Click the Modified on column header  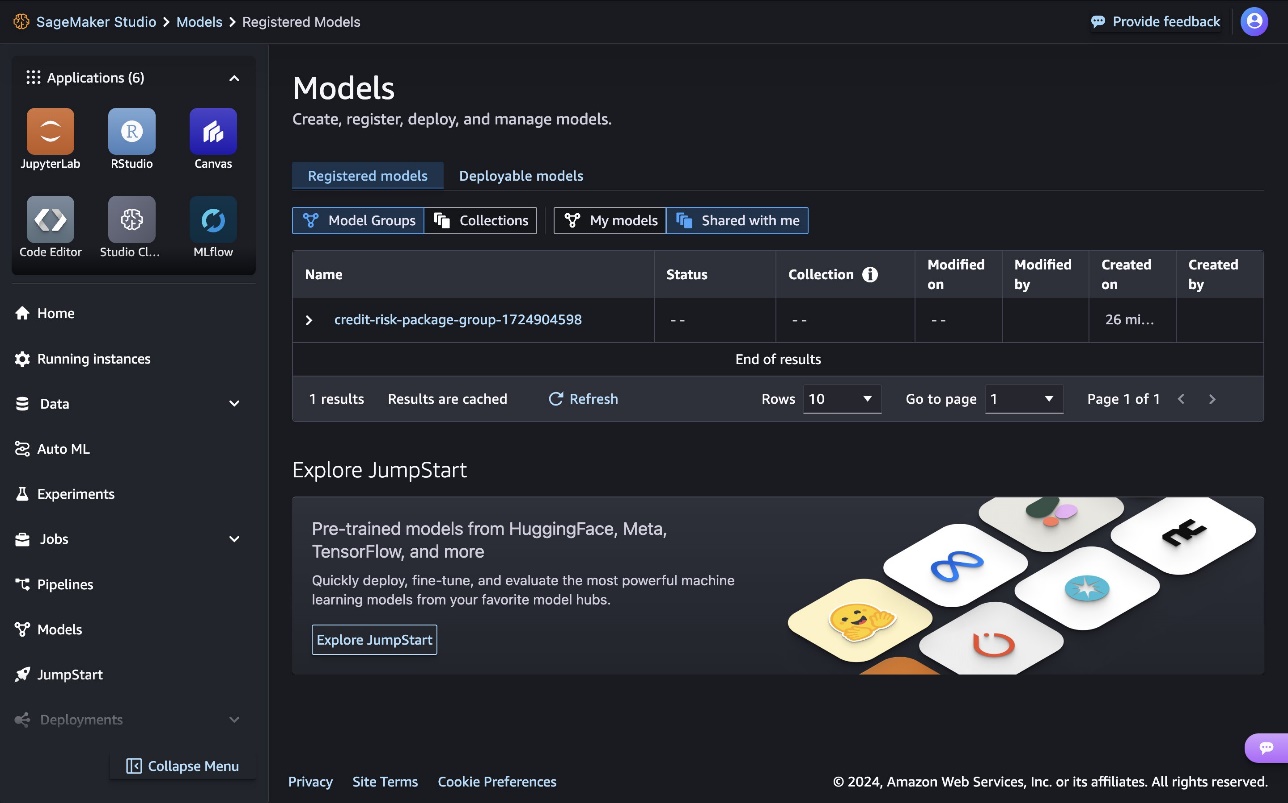point(956,274)
